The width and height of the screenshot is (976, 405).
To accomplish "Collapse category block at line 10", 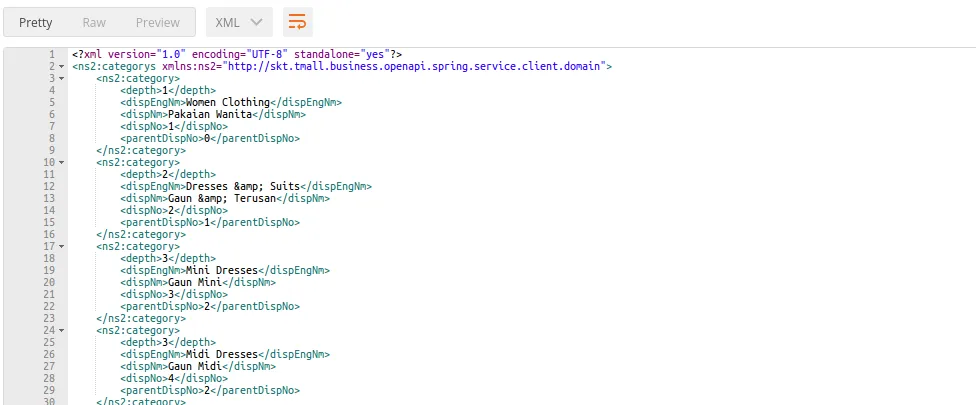I will point(62,162).
